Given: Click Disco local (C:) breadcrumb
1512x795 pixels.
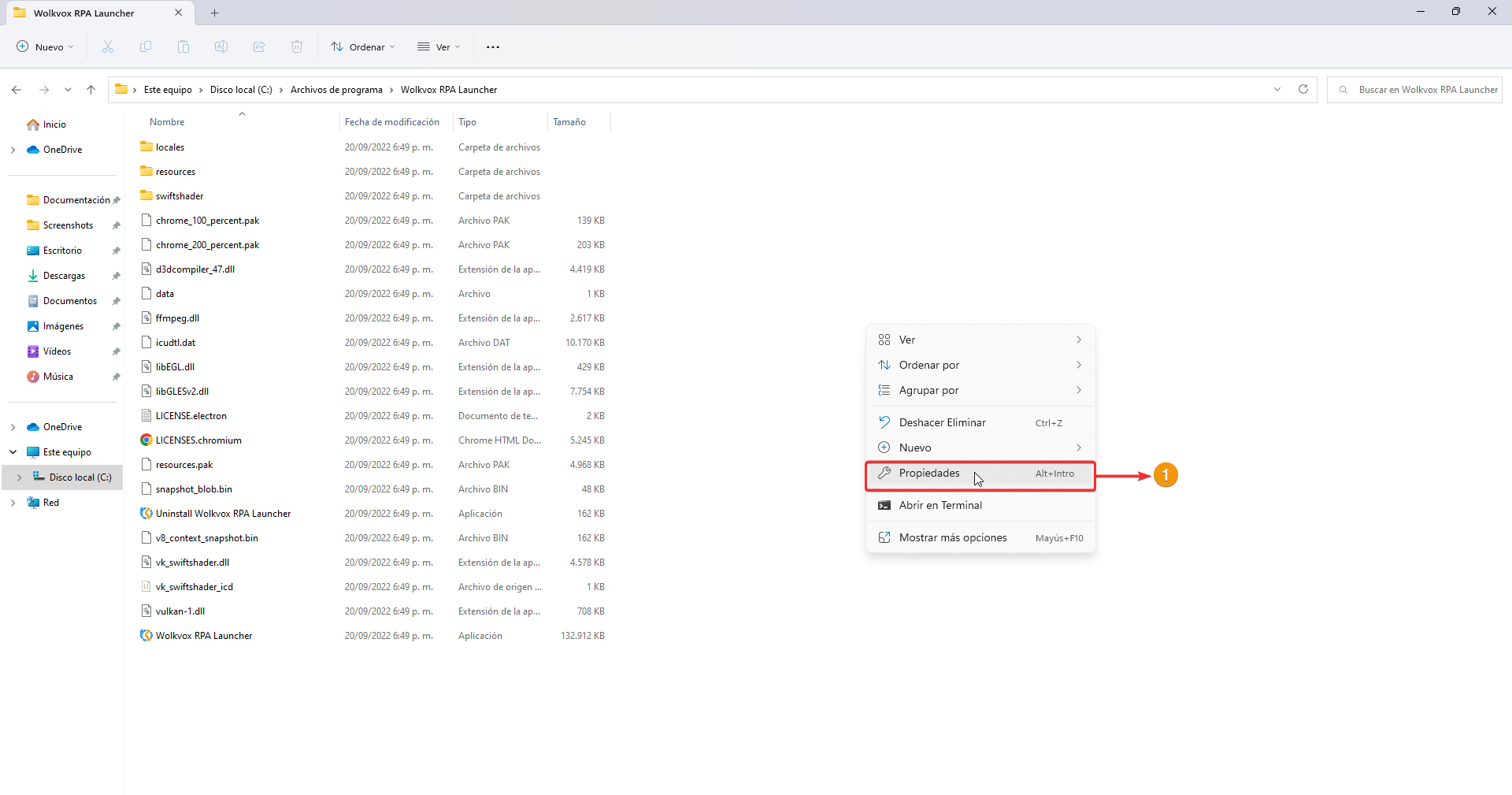Looking at the screenshot, I should point(241,90).
